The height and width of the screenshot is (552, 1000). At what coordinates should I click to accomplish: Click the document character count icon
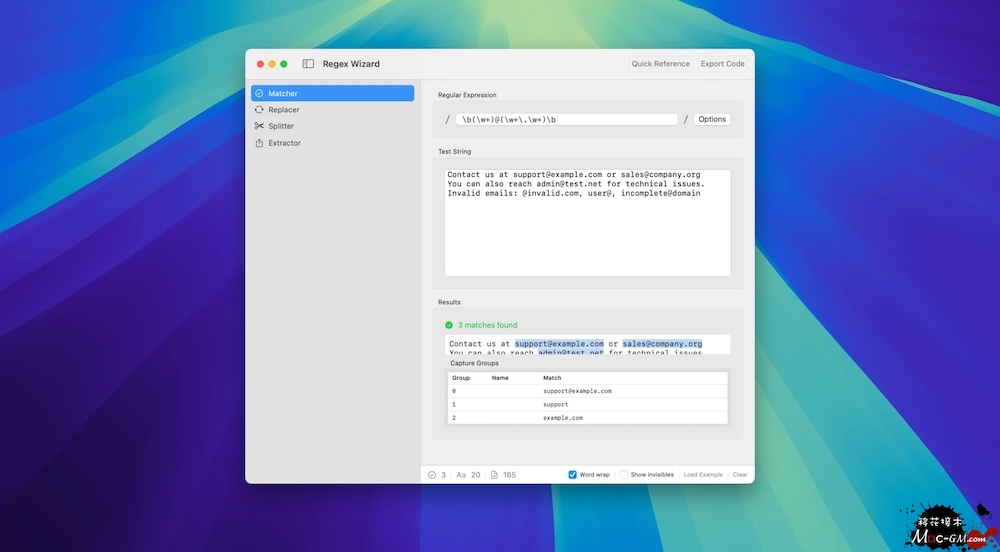coord(494,475)
